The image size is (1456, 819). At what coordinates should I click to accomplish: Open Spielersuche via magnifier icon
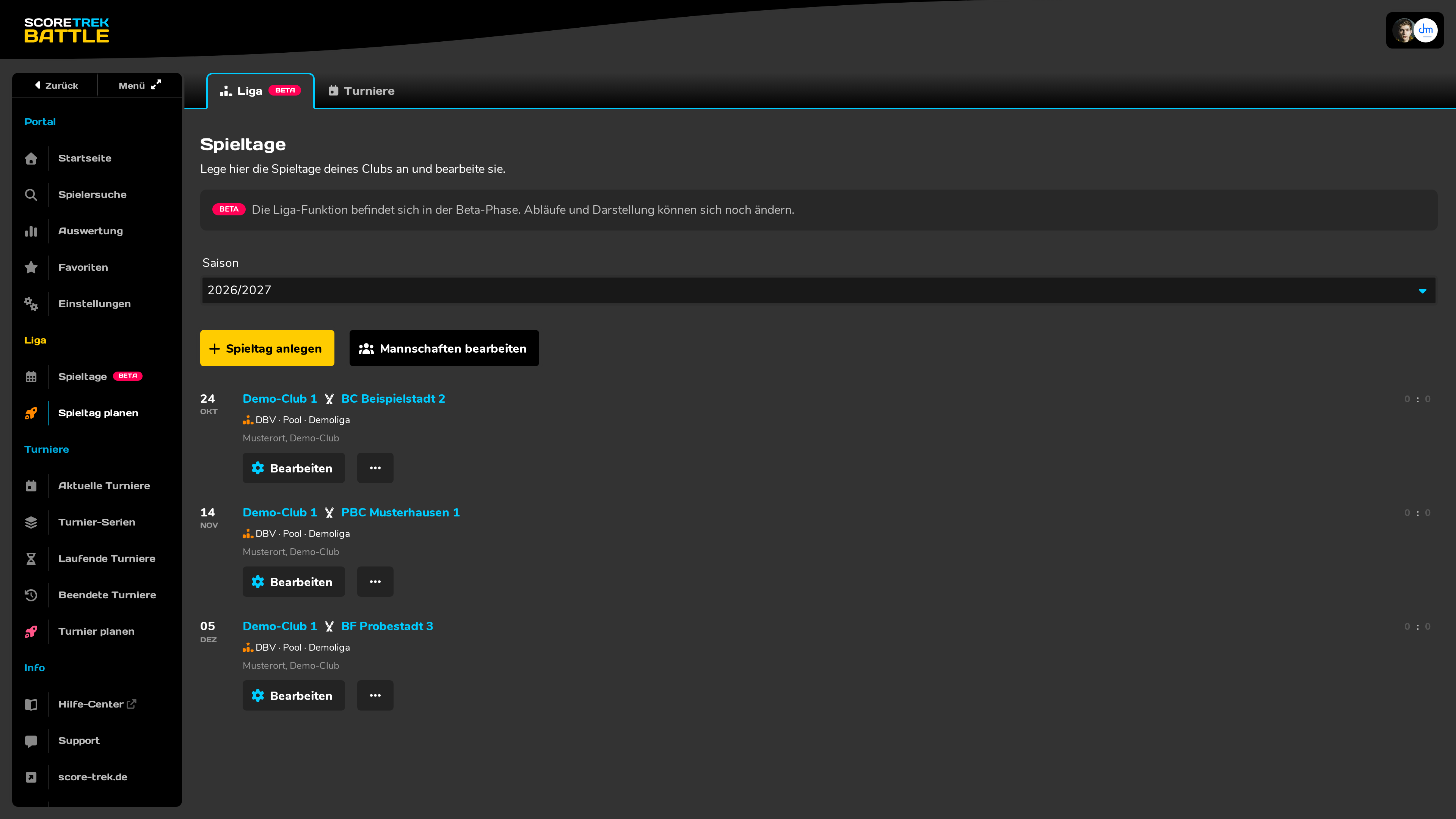coord(31,195)
